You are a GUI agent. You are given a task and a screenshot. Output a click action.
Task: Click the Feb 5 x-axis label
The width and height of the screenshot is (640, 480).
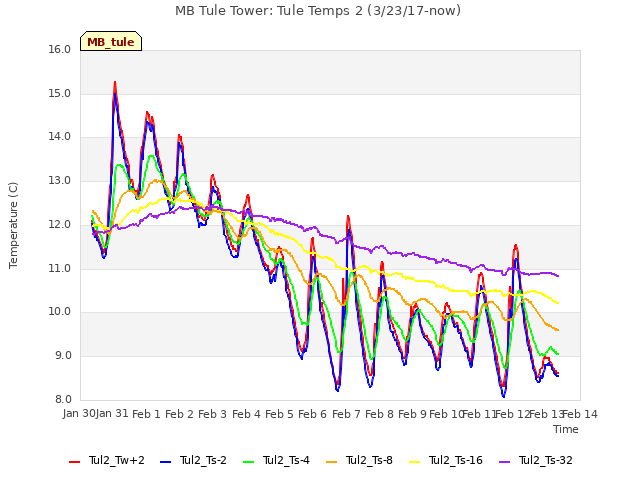(279, 414)
